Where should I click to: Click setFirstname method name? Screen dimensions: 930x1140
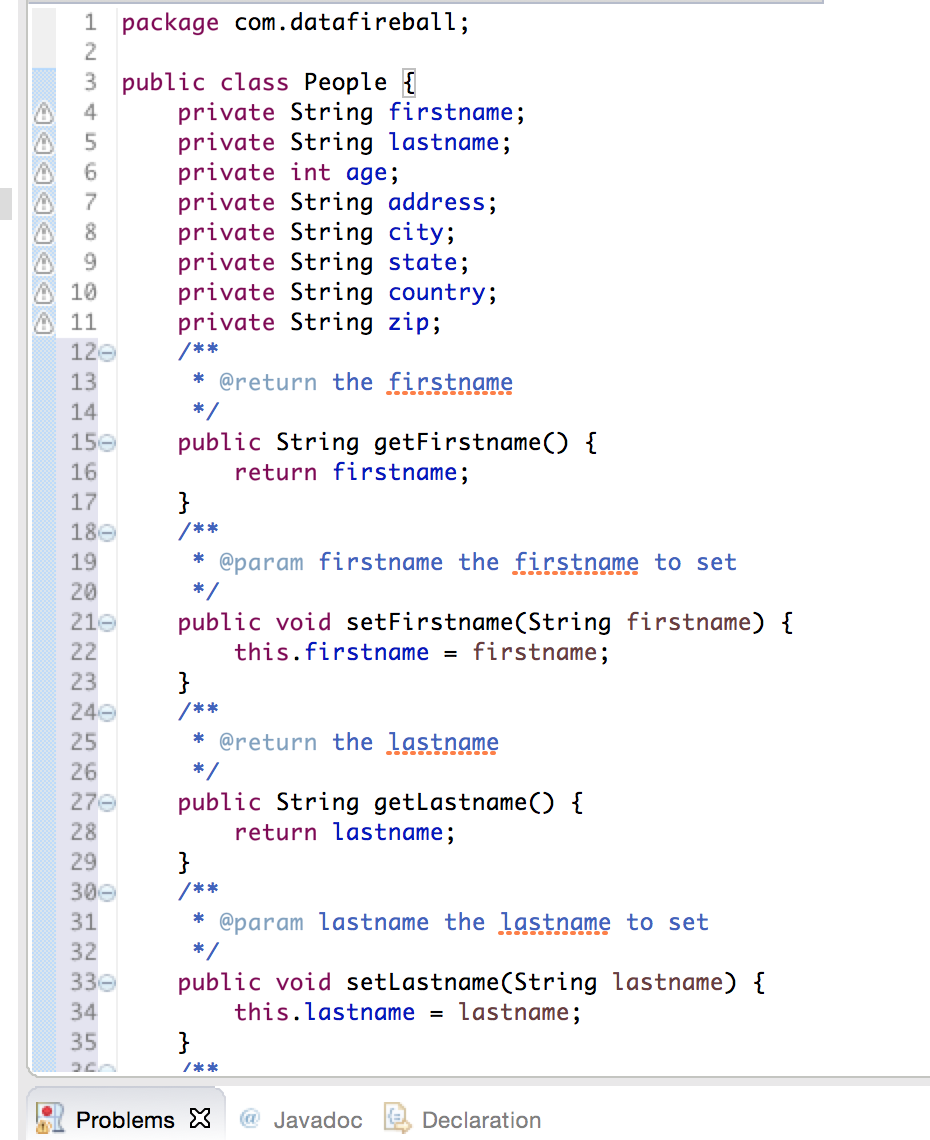pos(430,622)
